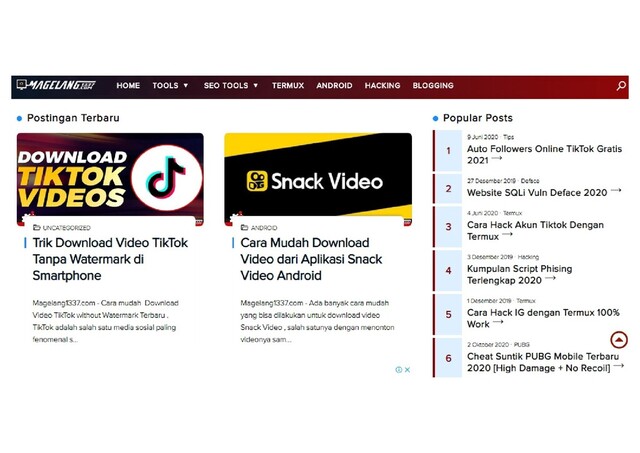Click Snack Video excerpt starting Ada banyak cara
Image resolution: width=640 pixels, height=453 pixels.
click(317, 321)
